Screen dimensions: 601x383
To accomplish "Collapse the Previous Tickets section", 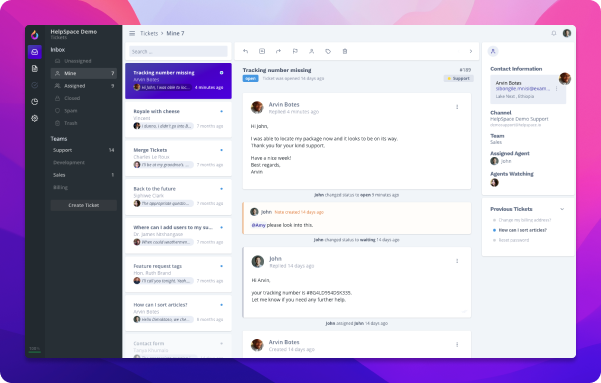I will (x=562, y=209).
